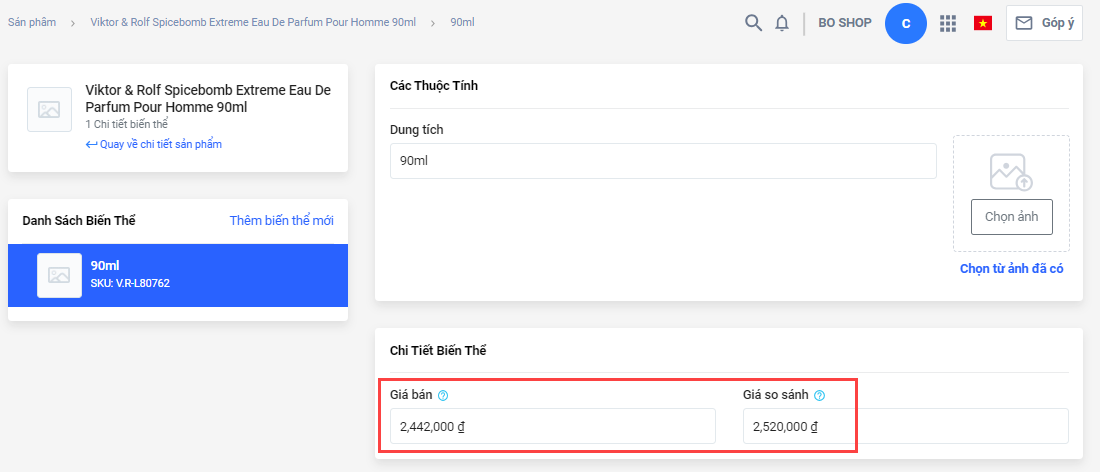Navigate to Sản phẩm breadcrumb
Viewport: 1100px width, 472px height.
pyautogui.click(x=32, y=22)
